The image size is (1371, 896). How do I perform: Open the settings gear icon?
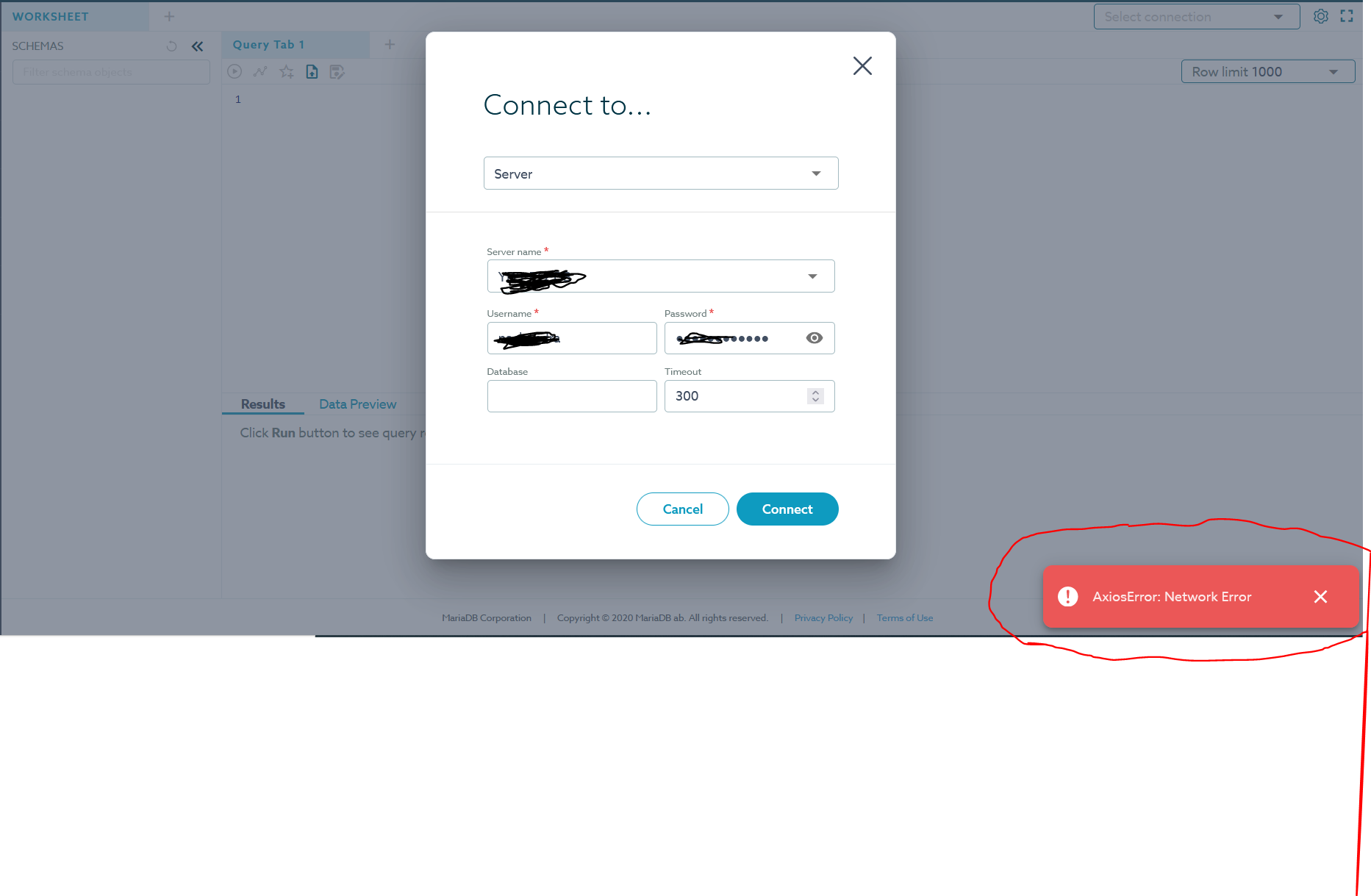(x=1321, y=16)
